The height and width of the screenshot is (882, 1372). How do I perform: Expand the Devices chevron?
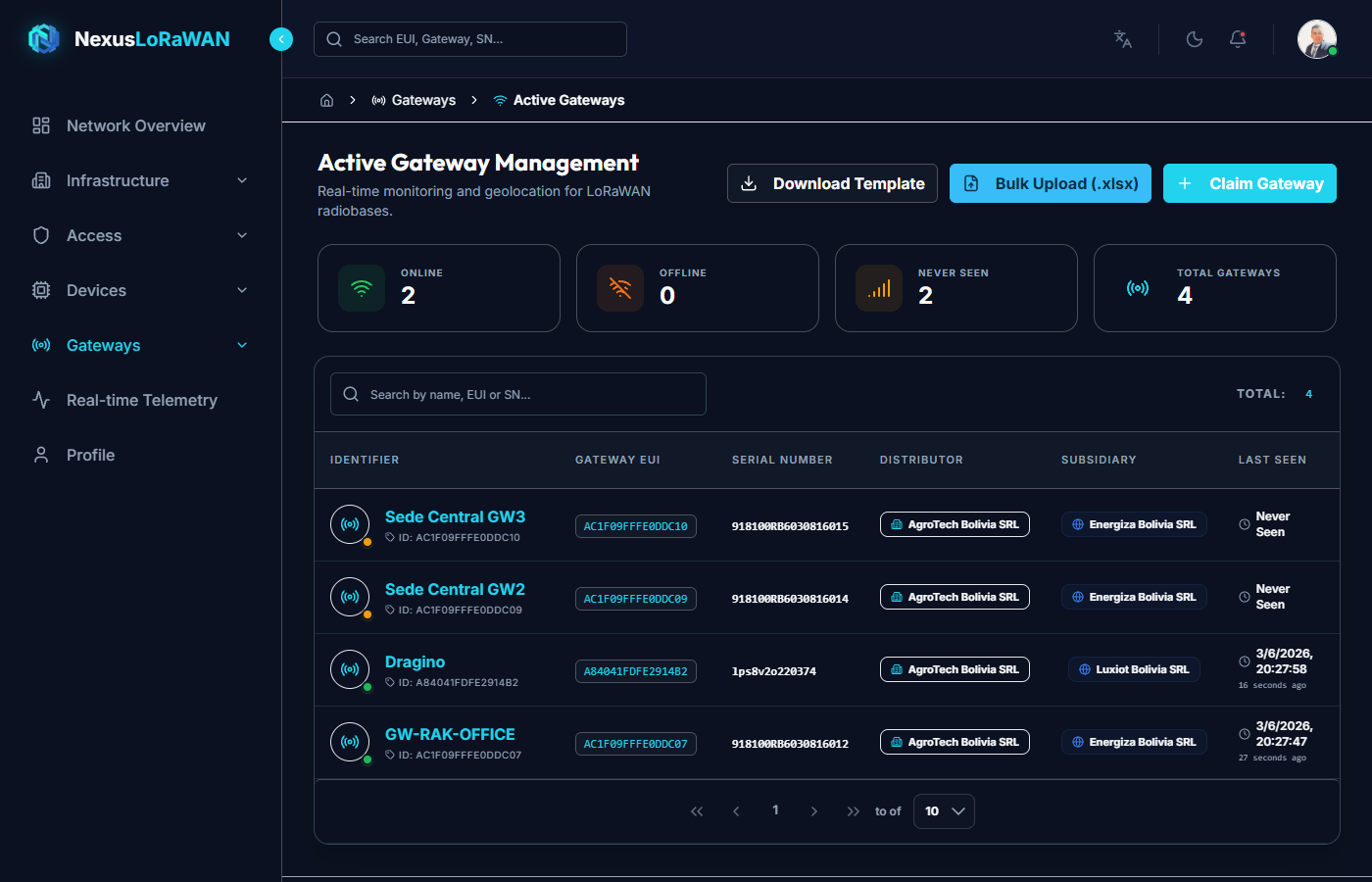click(242, 290)
